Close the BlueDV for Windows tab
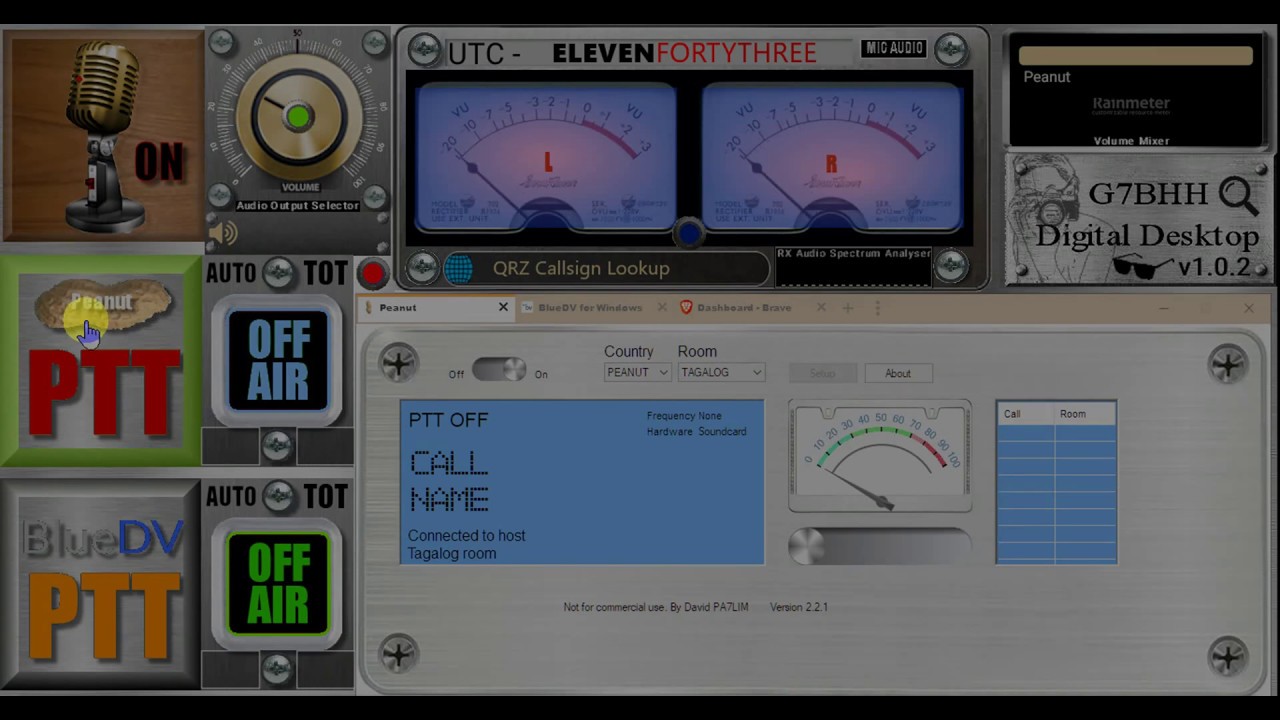Viewport: 1280px width, 720px height. [662, 307]
